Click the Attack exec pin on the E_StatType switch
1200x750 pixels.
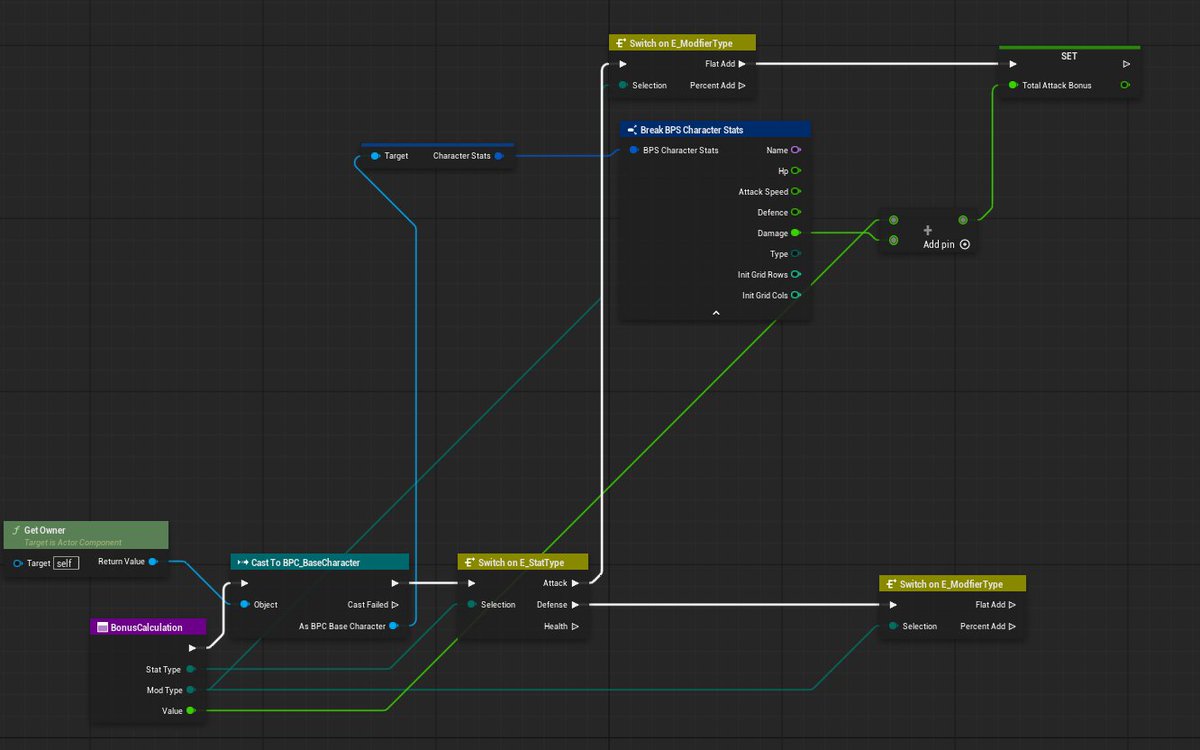point(576,583)
